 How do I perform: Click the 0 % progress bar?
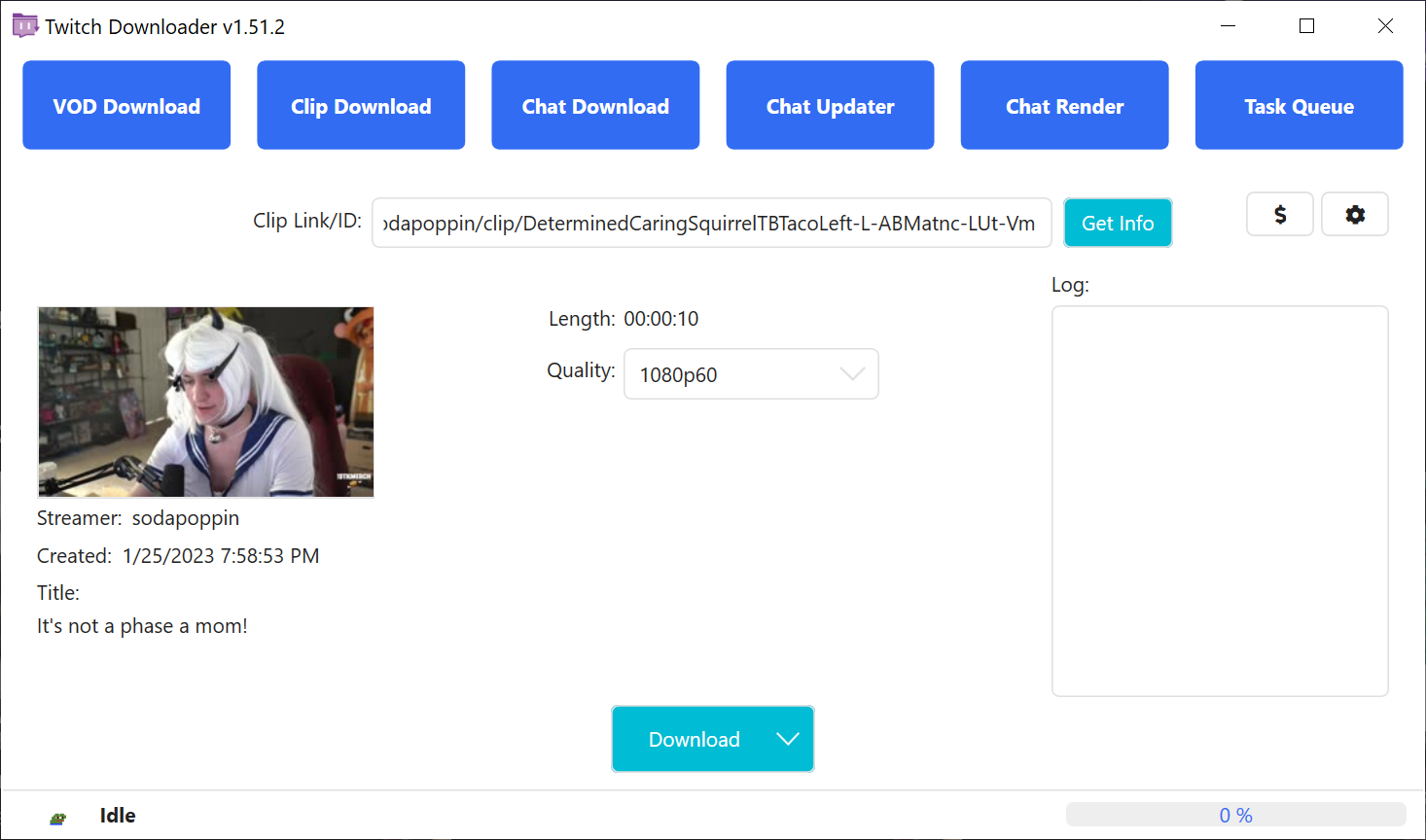tap(1235, 815)
